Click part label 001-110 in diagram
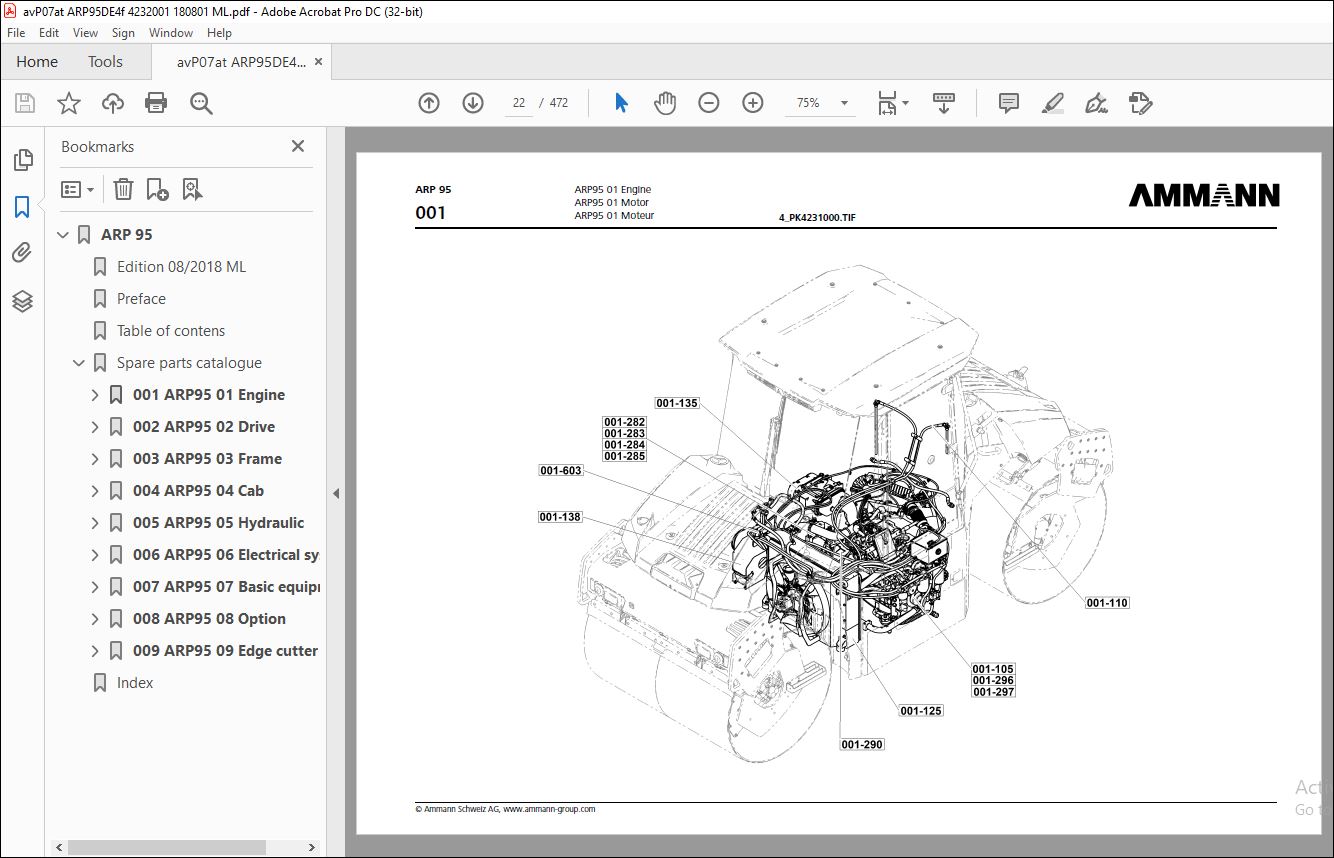This screenshot has width=1334, height=858. [x=1107, y=603]
